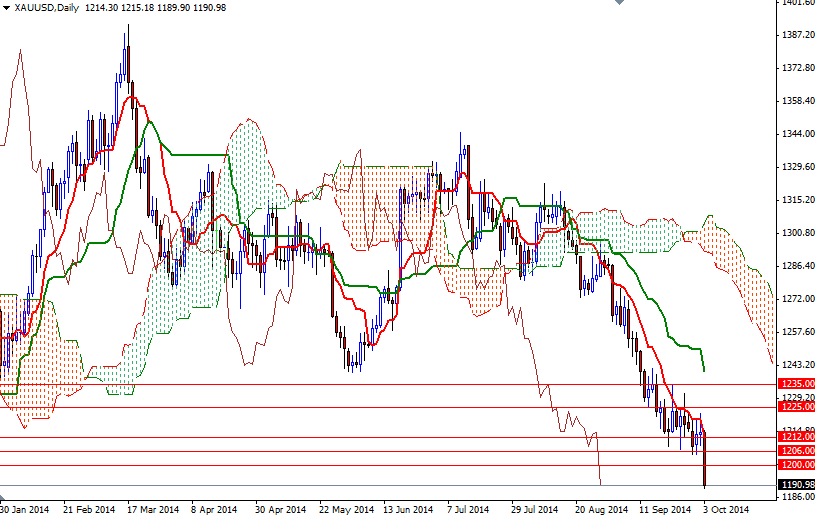Click the 3 Oct 2014 date label
Viewport: 815px width, 516px height.
coord(725,509)
